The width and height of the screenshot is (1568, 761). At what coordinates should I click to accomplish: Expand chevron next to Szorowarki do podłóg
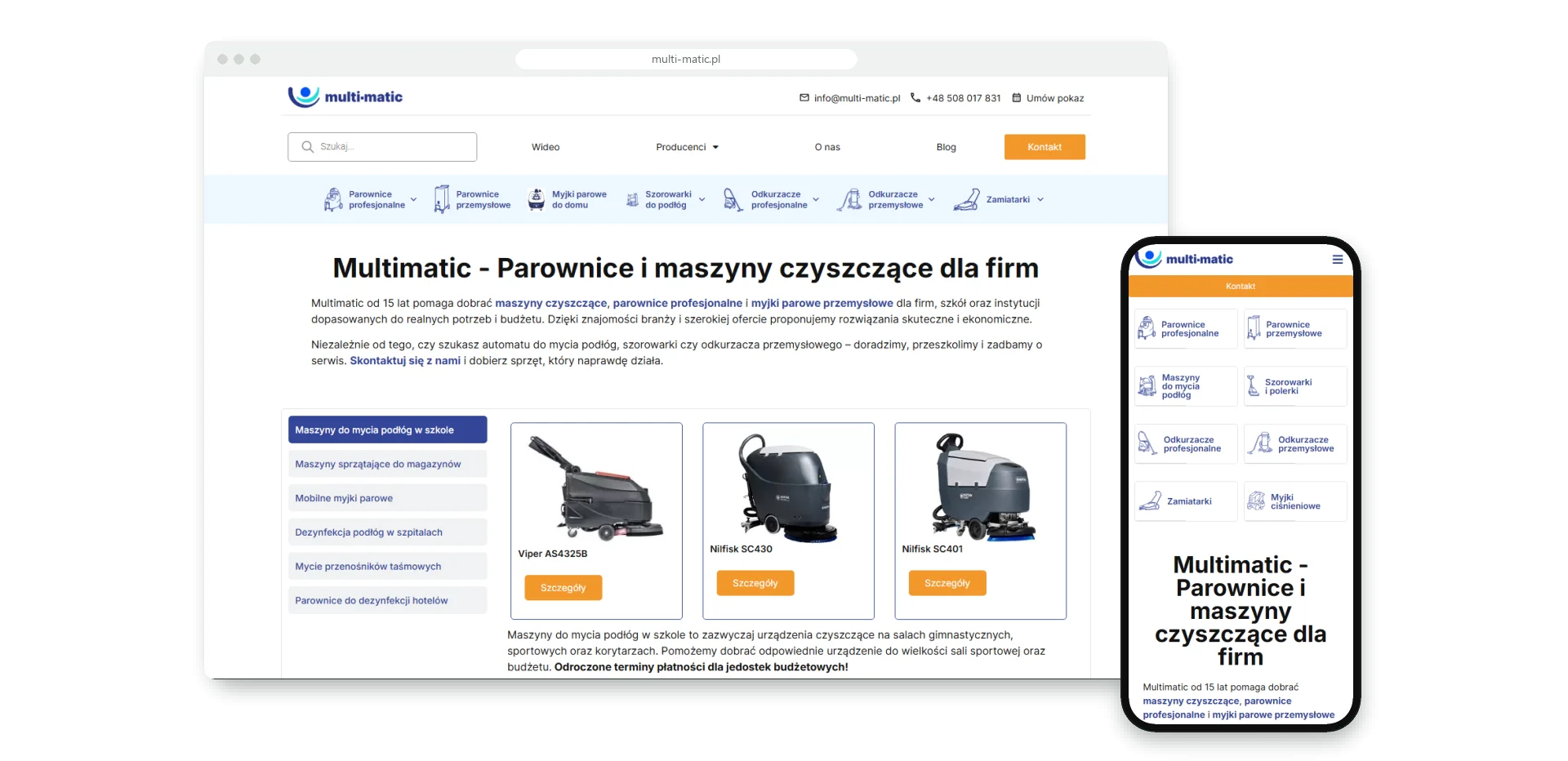pyautogui.click(x=702, y=199)
